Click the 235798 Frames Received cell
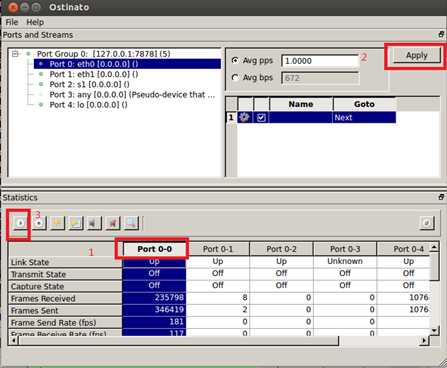The image size is (447, 368). click(x=154, y=297)
